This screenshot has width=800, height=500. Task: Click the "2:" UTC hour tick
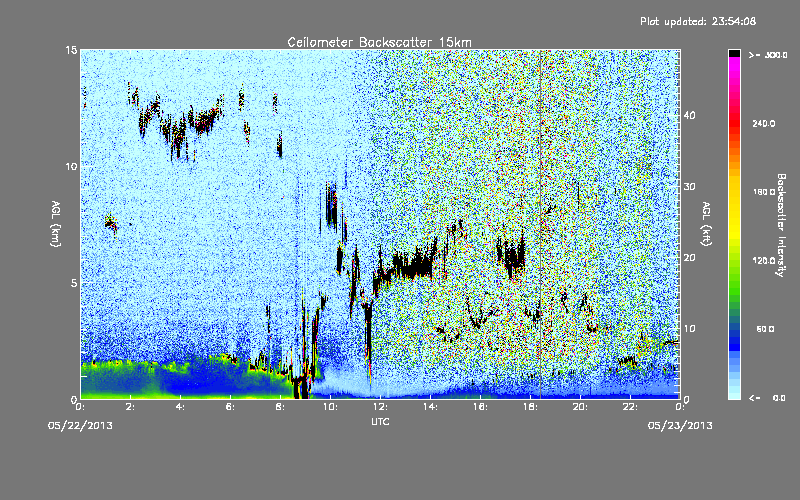(131, 407)
